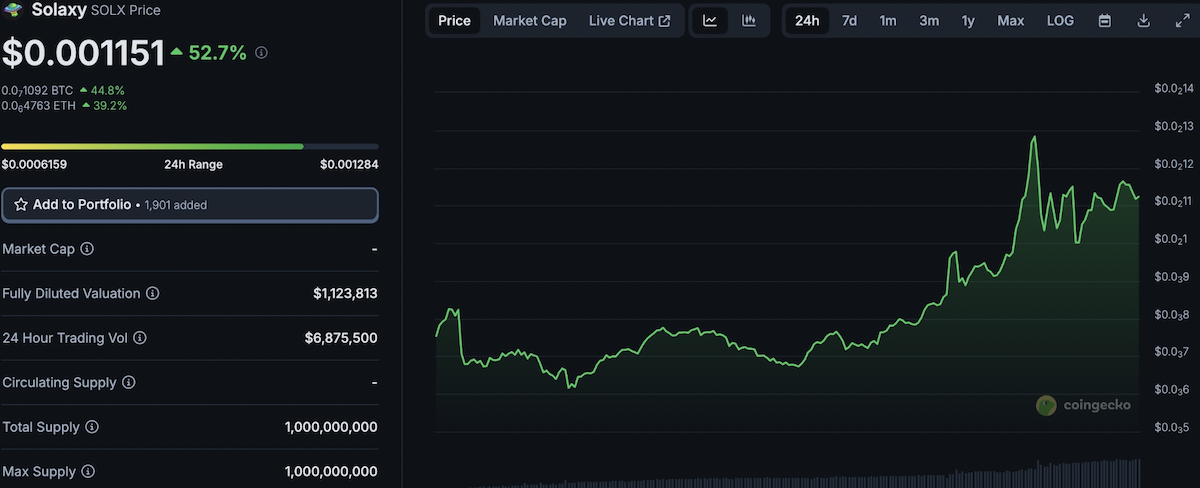Click the Solaxy coin logo
The image size is (1200, 488).
click(x=14, y=10)
